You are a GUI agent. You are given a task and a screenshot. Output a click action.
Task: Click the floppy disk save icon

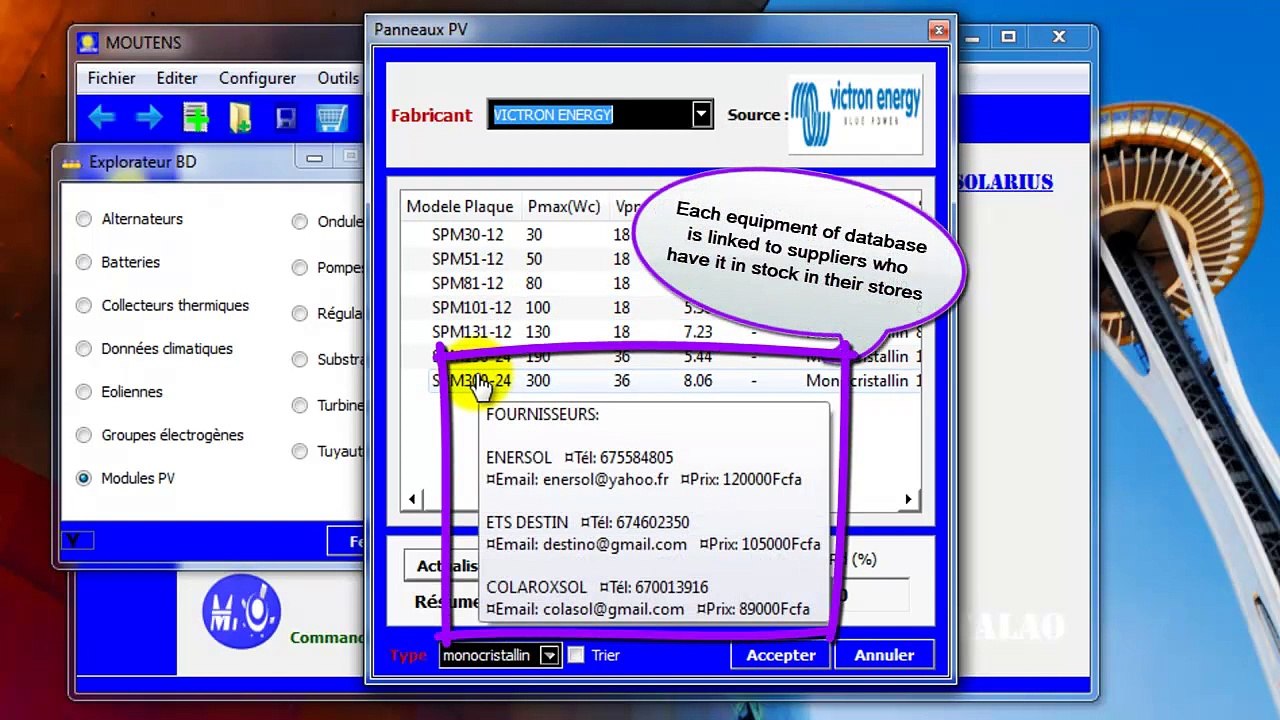[x=286, y=119]
